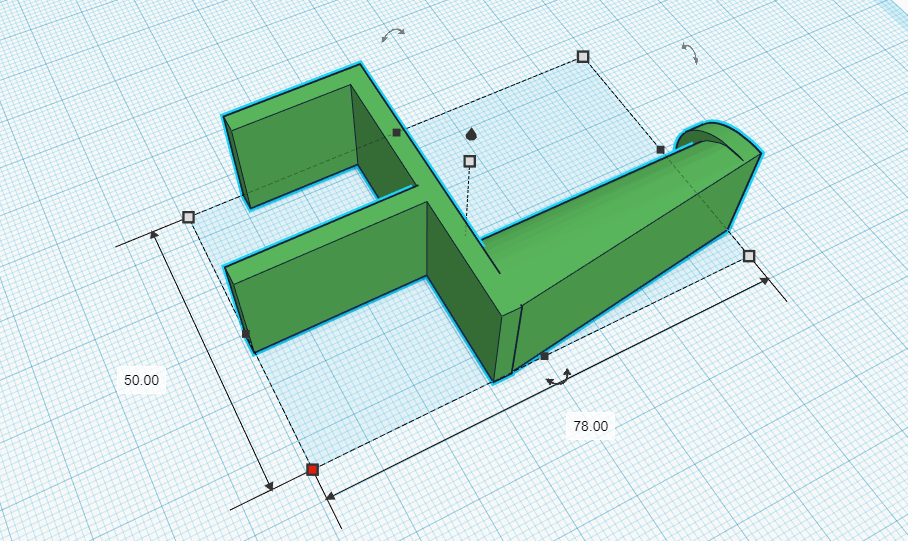Edit the 78.00 dimension value
Viewport: 908px width, 541px height.
[591, 426]
